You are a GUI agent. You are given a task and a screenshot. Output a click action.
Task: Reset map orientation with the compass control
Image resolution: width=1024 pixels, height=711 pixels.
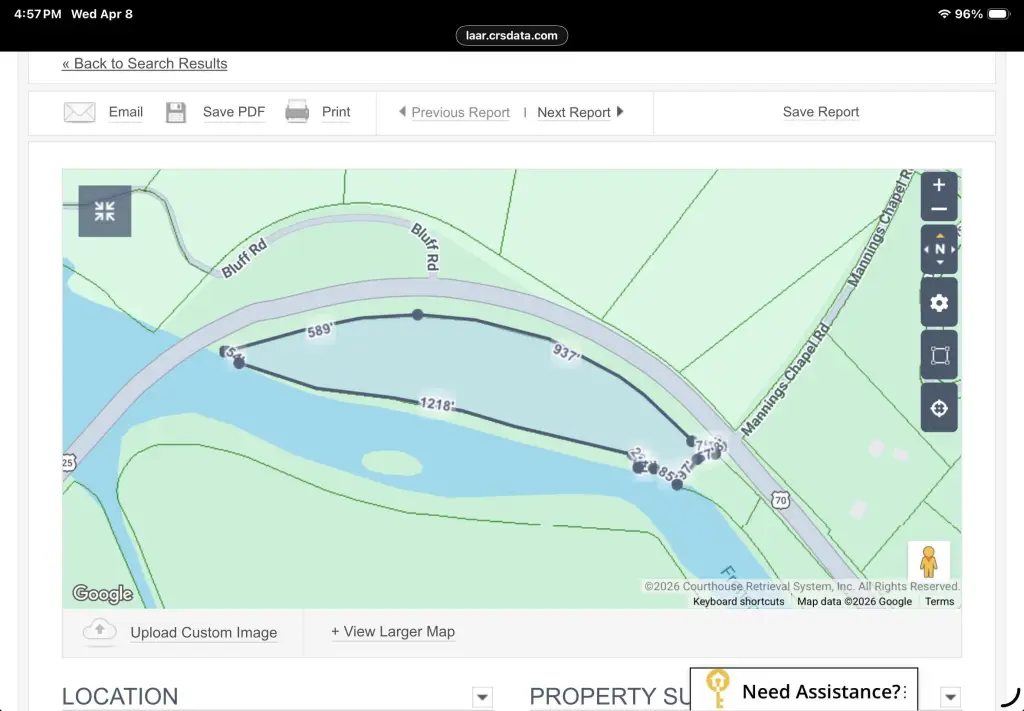tap(939, 249)
